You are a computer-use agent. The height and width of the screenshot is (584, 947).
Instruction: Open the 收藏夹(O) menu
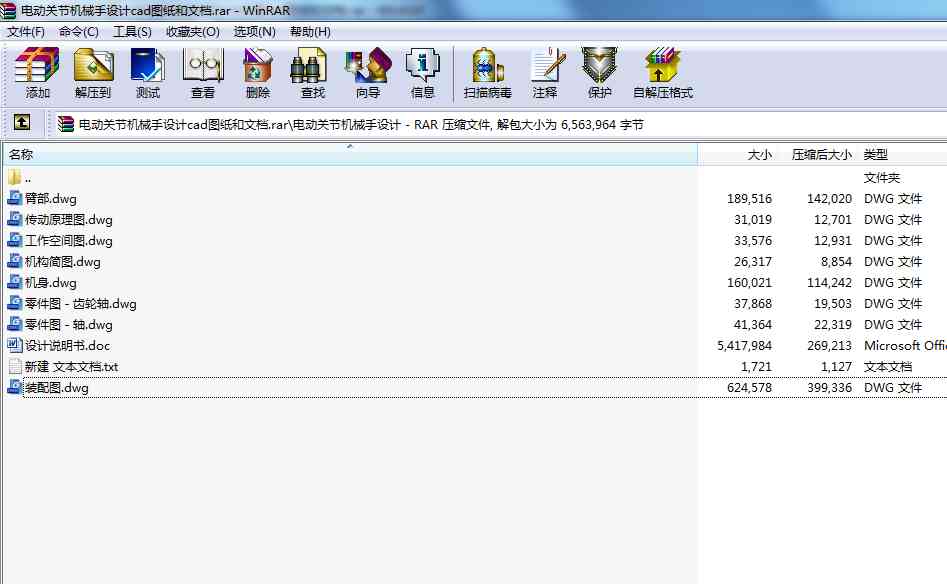[193, 31]
